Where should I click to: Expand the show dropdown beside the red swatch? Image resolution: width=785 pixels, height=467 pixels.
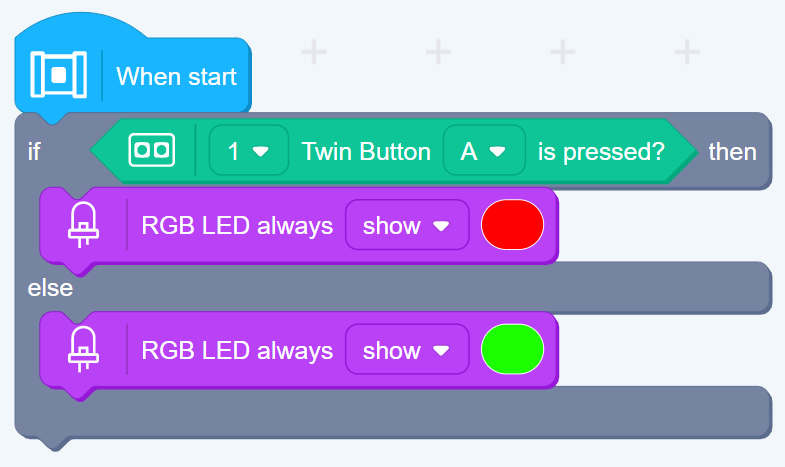click(406, 226)
